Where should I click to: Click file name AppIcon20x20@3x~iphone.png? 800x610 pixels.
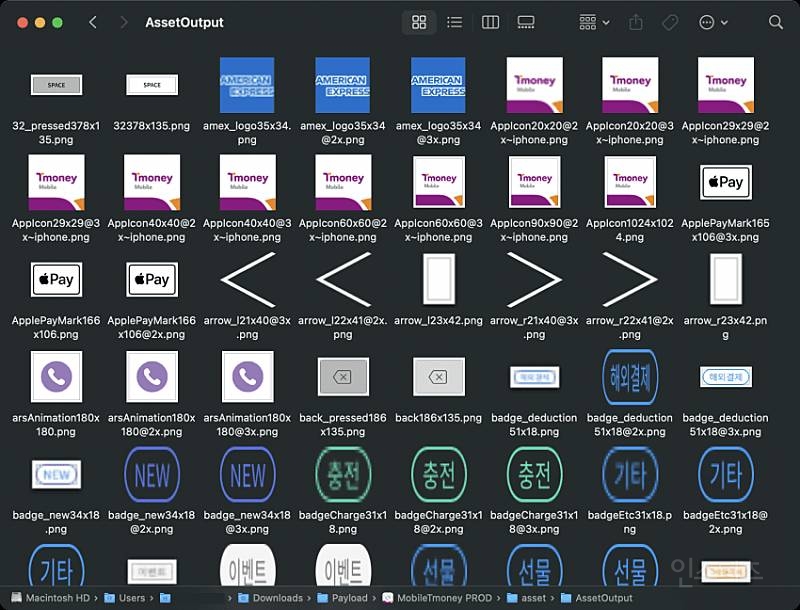(x=630, y=133)
